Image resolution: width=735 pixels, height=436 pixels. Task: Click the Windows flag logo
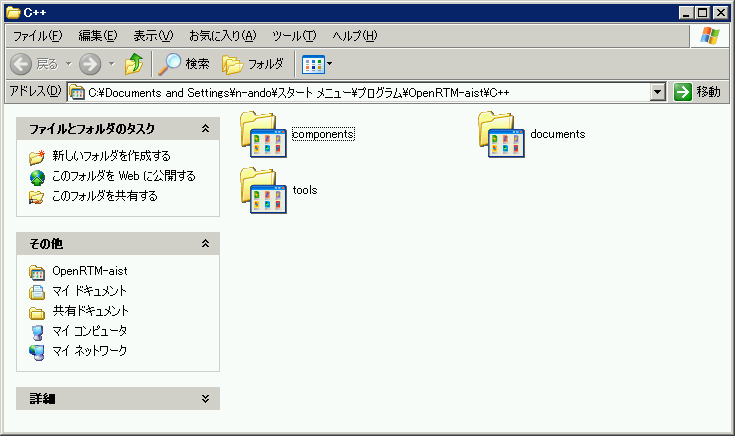[710, 36]
